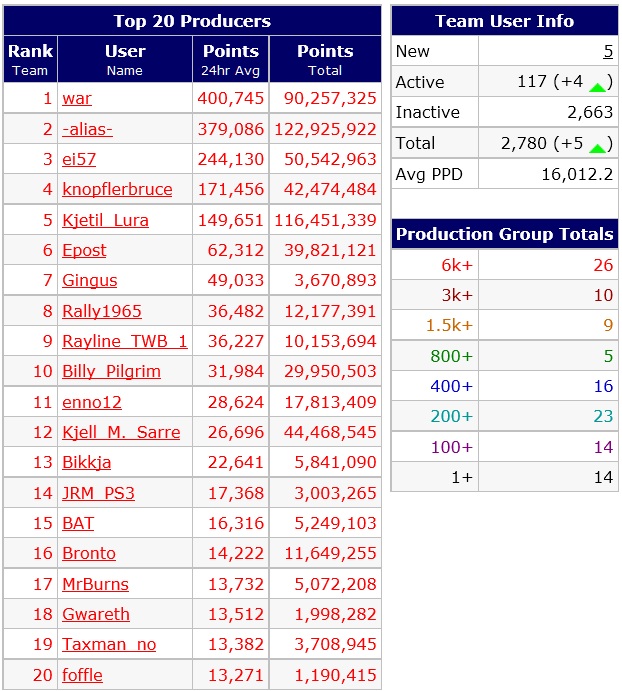Click the green up arrow beside Total count
Screen dimensions: 622x691
tap(597, 148)
